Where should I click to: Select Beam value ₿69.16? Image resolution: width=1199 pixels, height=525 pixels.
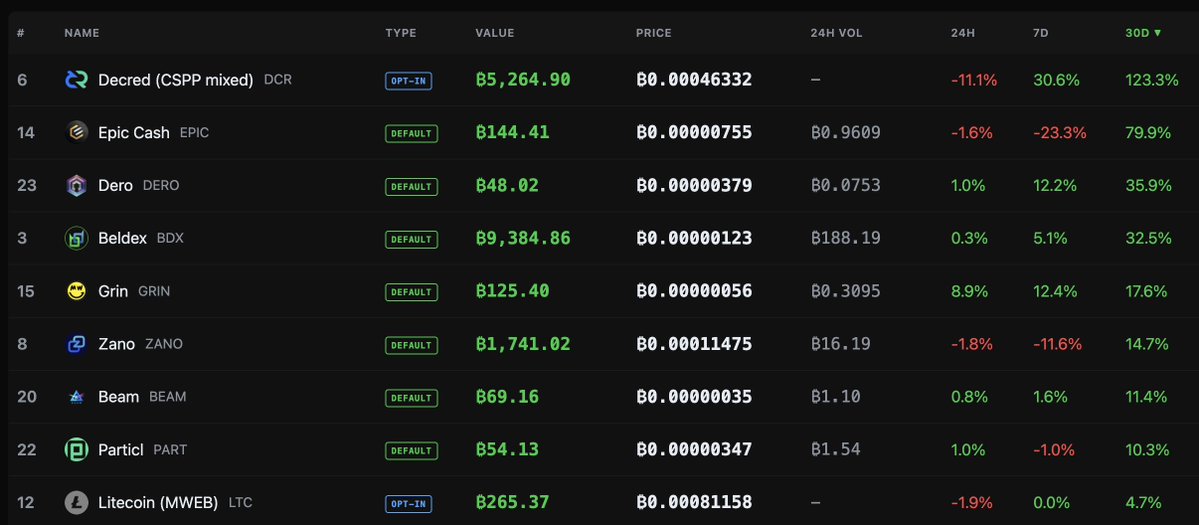click(x=507, y=397)
